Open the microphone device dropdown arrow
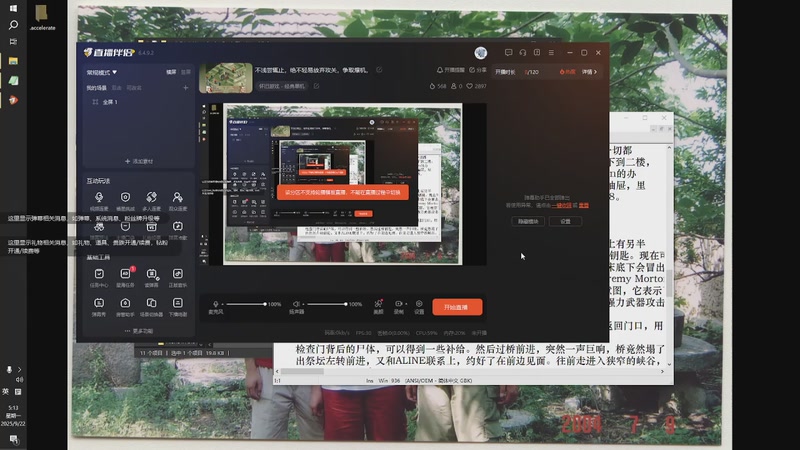Screen dimensions: 800x450 [222, 304]
